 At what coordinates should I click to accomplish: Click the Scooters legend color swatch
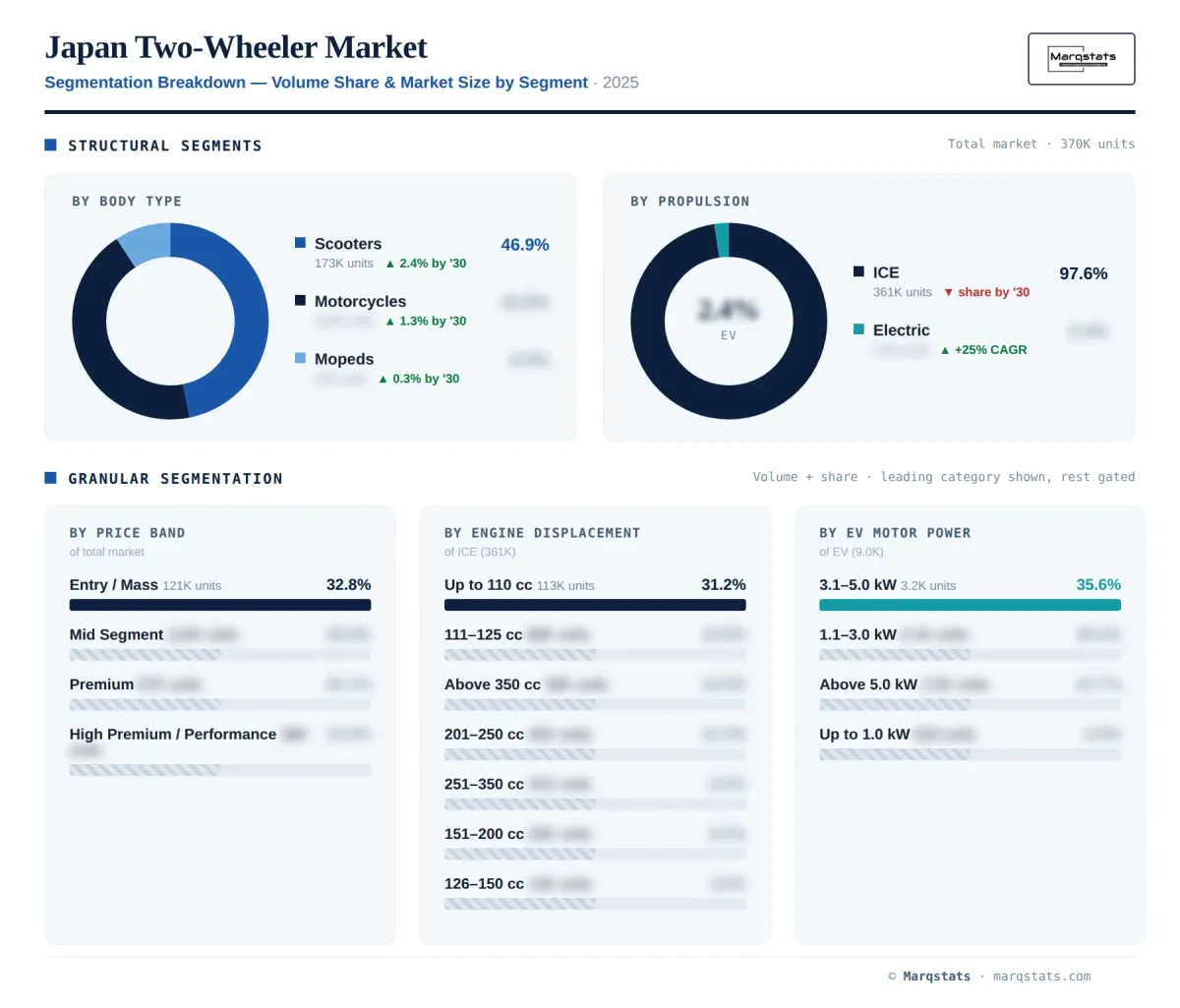click(301, 243)
